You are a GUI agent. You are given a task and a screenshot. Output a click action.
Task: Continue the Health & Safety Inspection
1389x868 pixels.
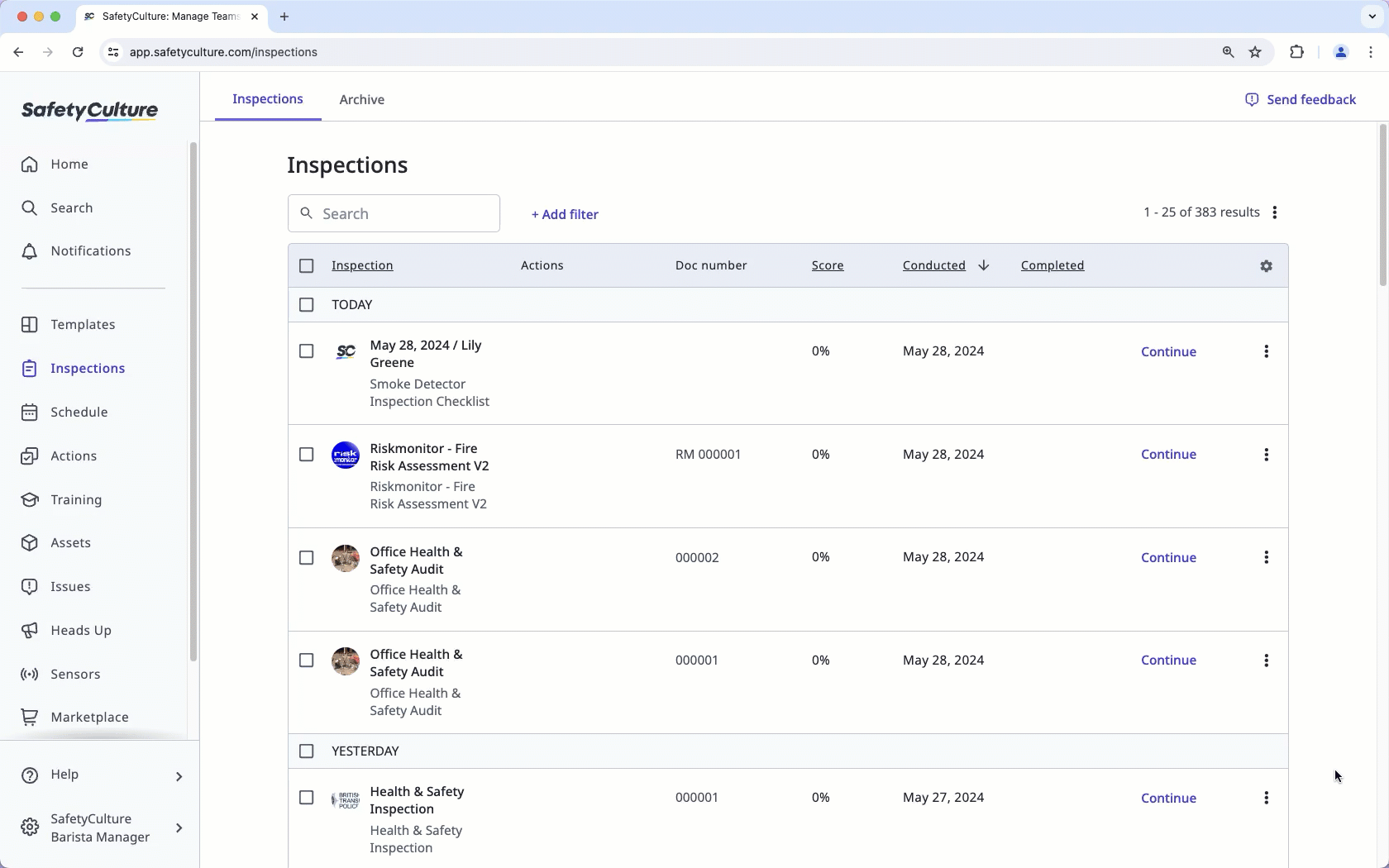[x=1168, y=799]
